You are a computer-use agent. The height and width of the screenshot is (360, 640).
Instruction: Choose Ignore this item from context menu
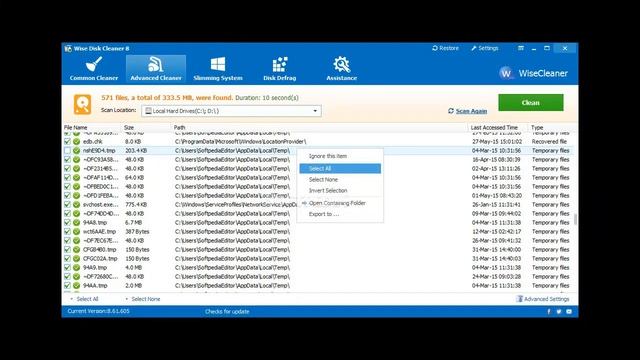(x=340, y=156)
